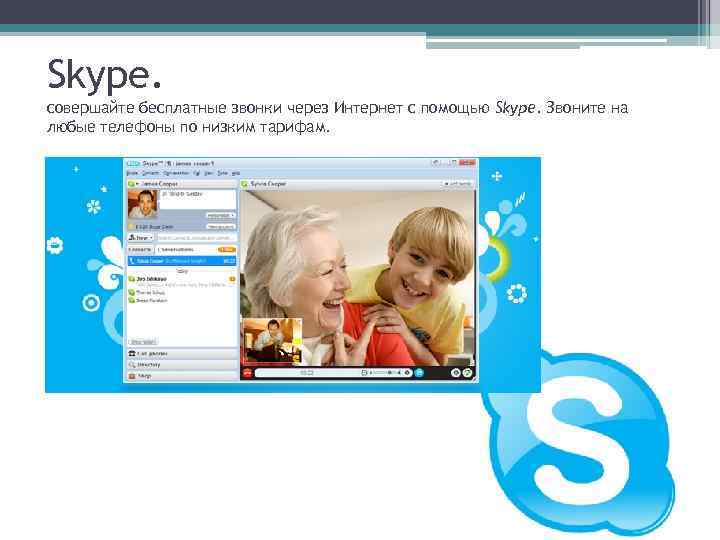Click the green status icon beside Thomas contact
Screen dimensions: 720x540
coord(131,292)
